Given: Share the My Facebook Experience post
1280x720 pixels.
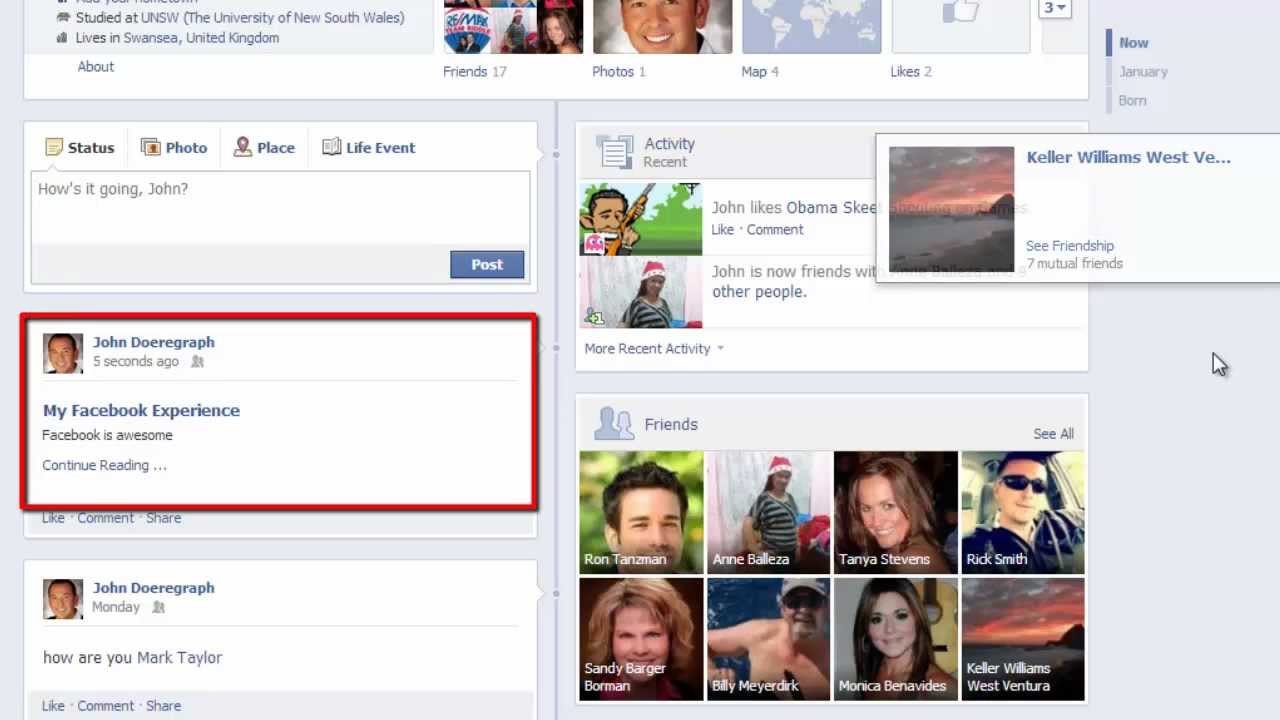Looking at the screenshot, I should pyautogui.click(x=163, y=518).
